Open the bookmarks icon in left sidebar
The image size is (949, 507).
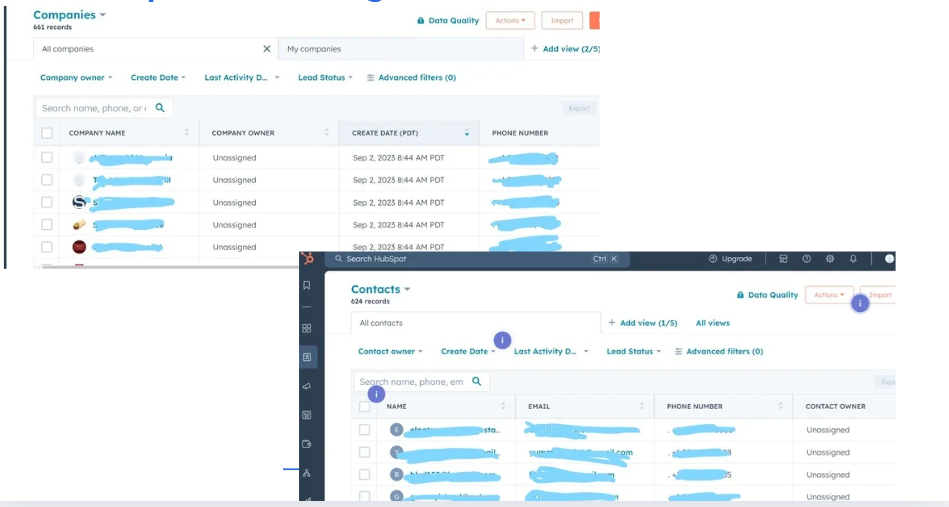[307, 286]
